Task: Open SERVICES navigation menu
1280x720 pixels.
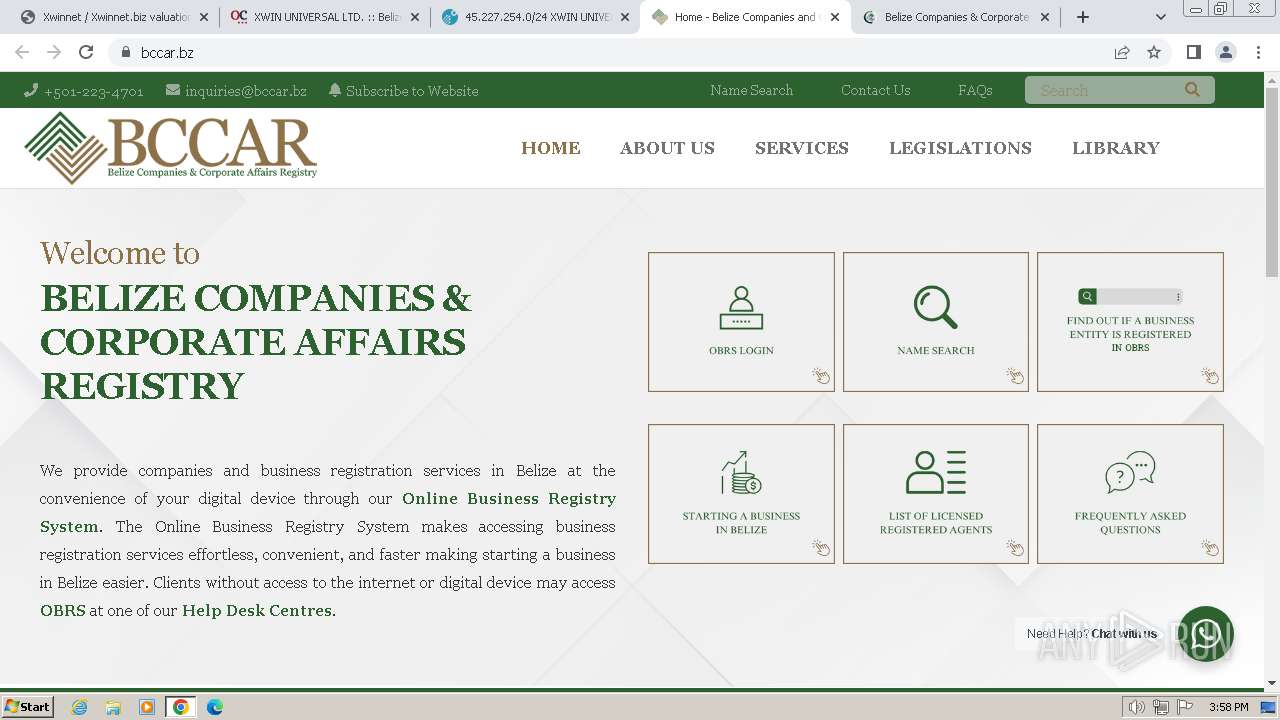Action: [x=802, y=148]
